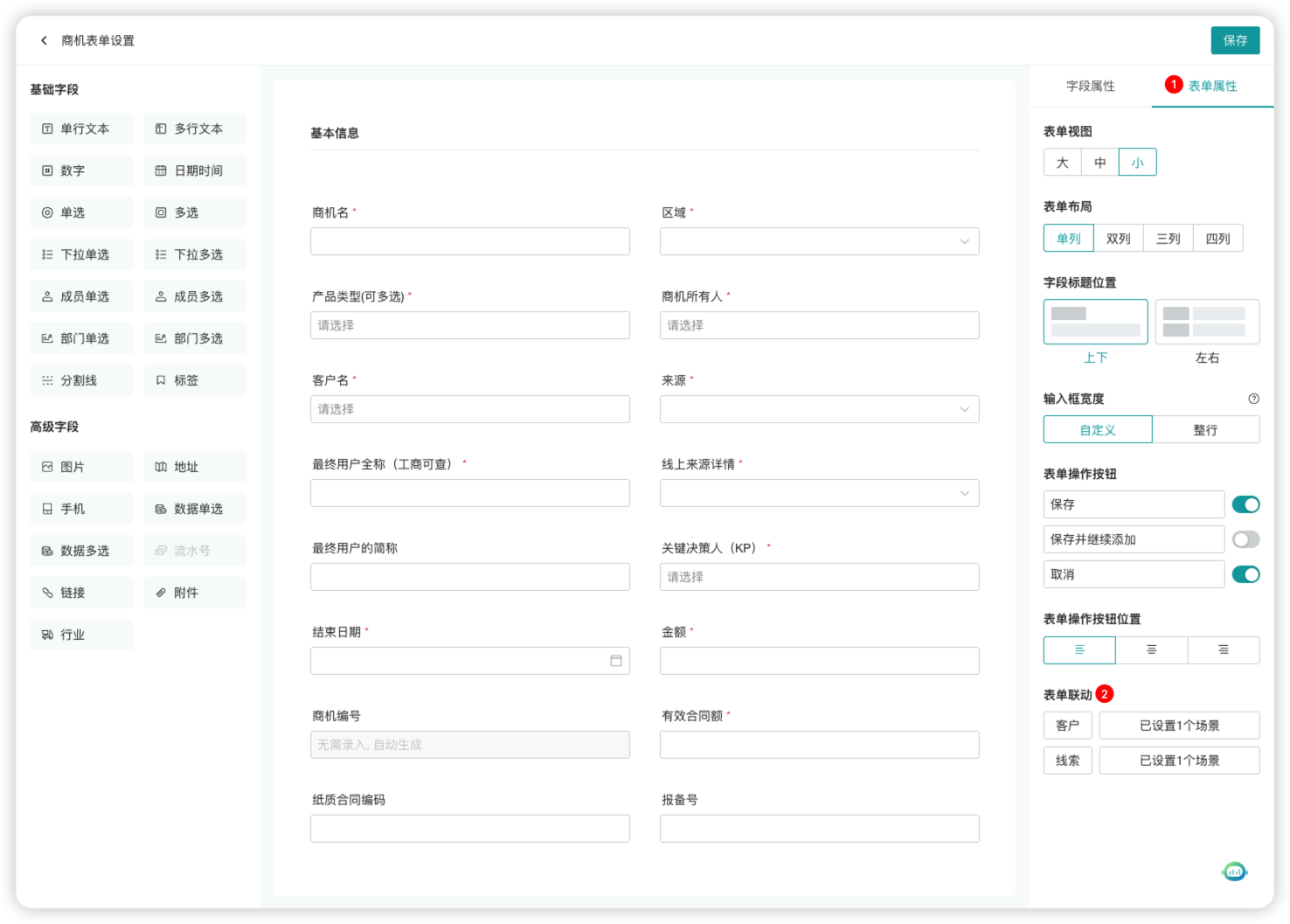Switch to the 表单属性 tab

[x=1212, y=86]
